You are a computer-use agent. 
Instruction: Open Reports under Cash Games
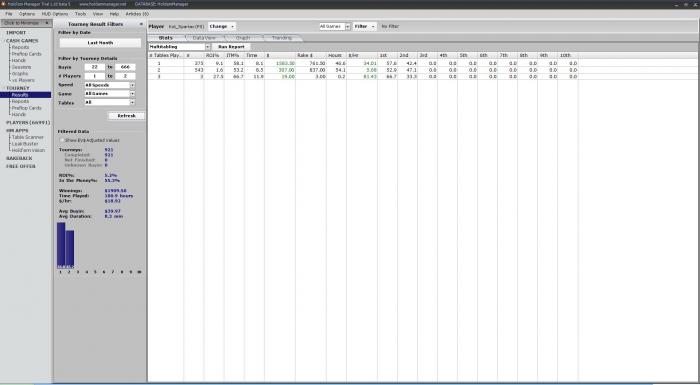[20, 47]
